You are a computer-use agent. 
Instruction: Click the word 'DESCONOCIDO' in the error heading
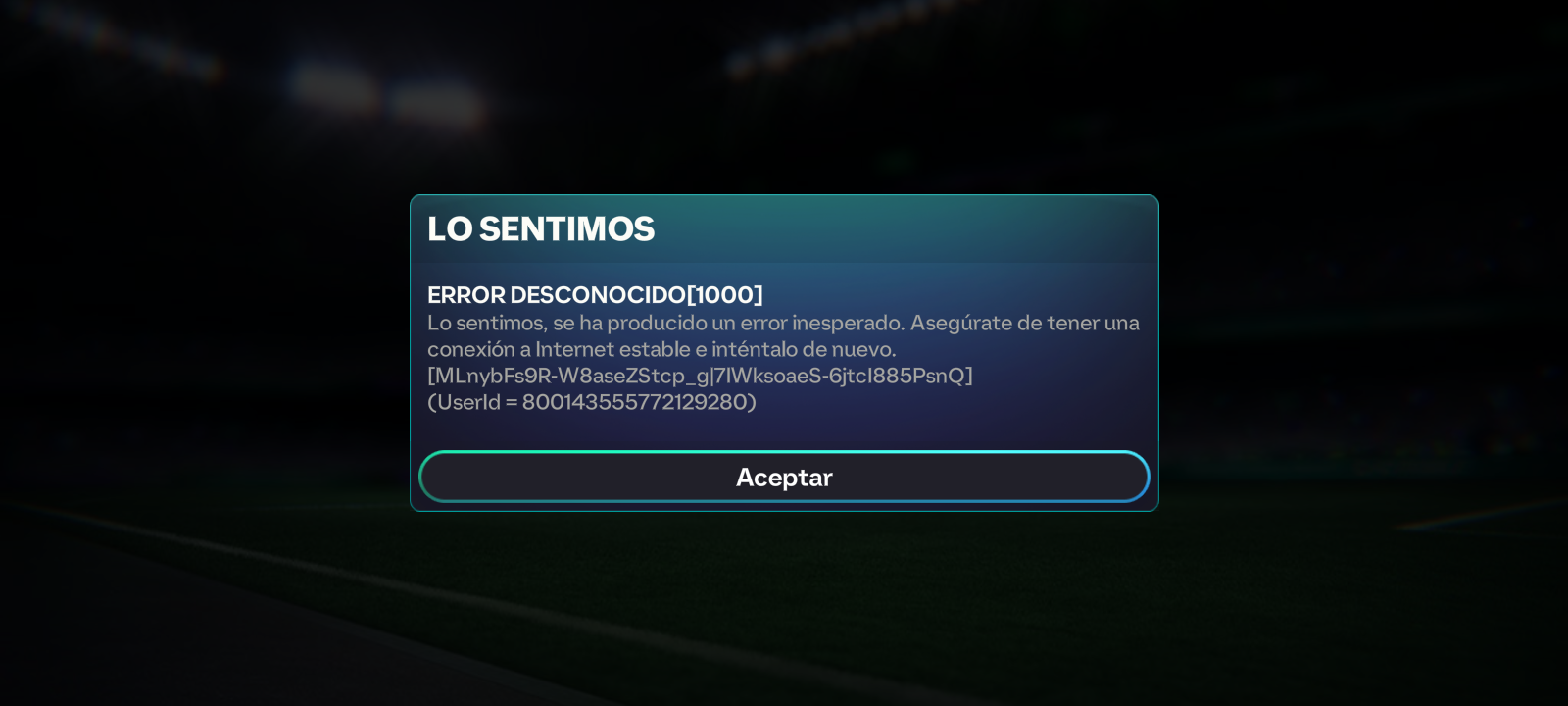[x=598, y=295]
